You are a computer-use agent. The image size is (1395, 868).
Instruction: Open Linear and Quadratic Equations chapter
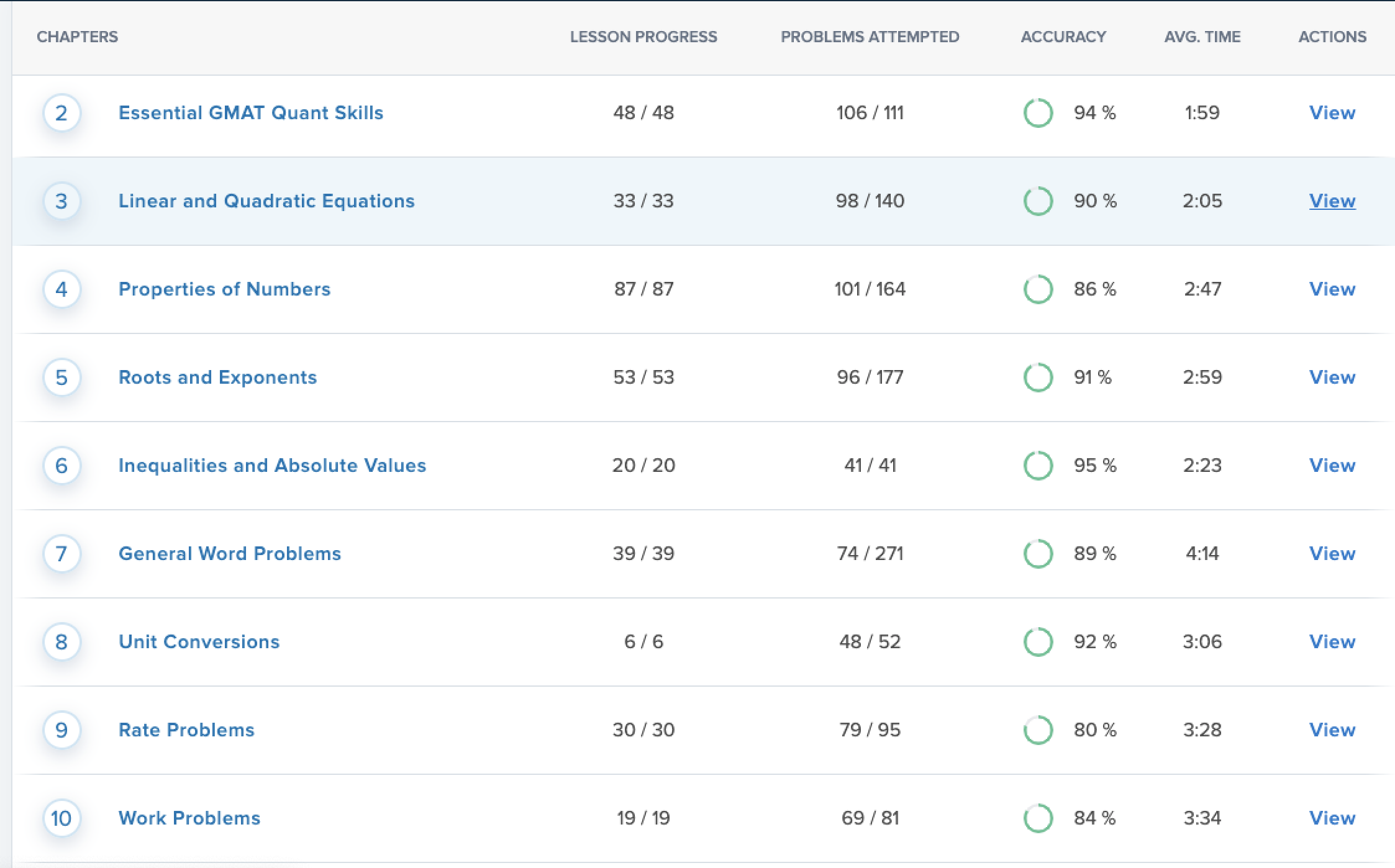[266, 201]
